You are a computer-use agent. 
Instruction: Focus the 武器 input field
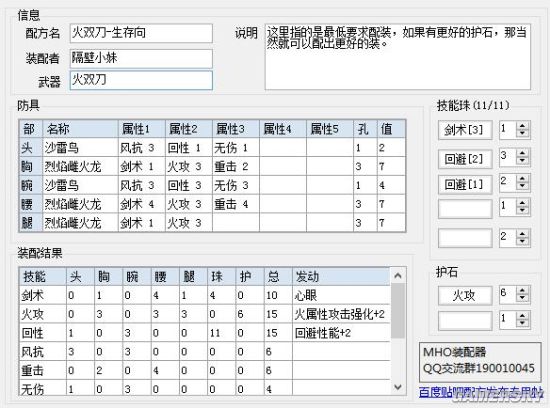pyautogui.click(x=141, y=80)
